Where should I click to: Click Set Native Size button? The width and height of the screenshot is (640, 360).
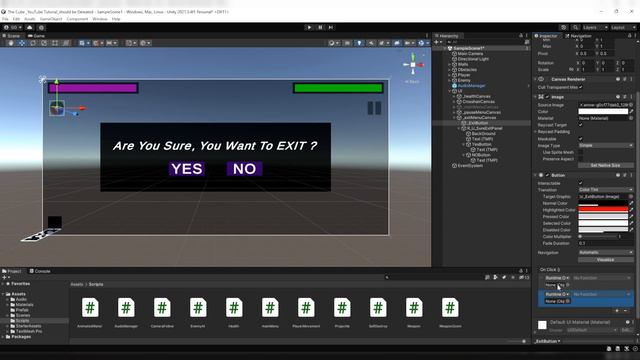606,165
